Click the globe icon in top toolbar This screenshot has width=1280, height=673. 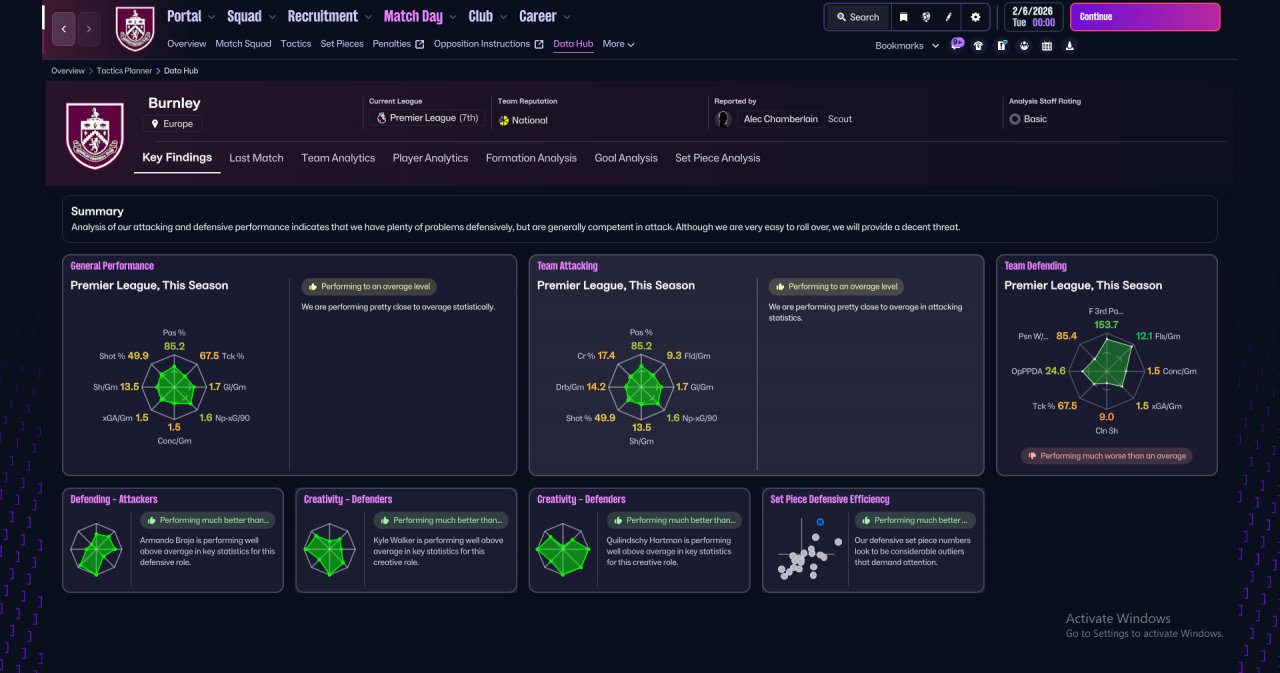[927, 17]
